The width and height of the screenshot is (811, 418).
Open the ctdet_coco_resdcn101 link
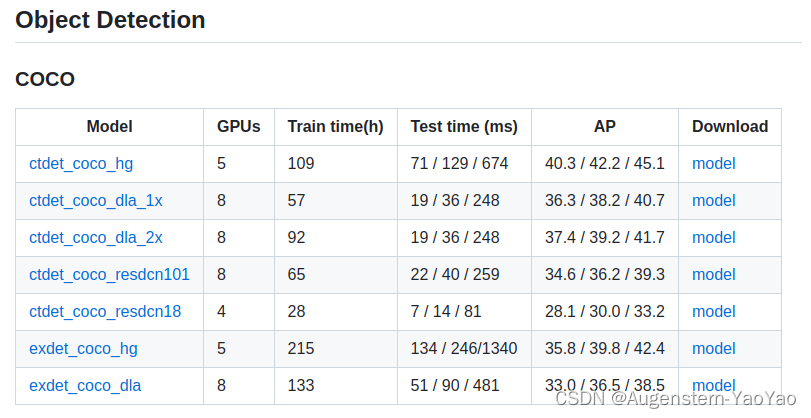(x=109, y=274)
